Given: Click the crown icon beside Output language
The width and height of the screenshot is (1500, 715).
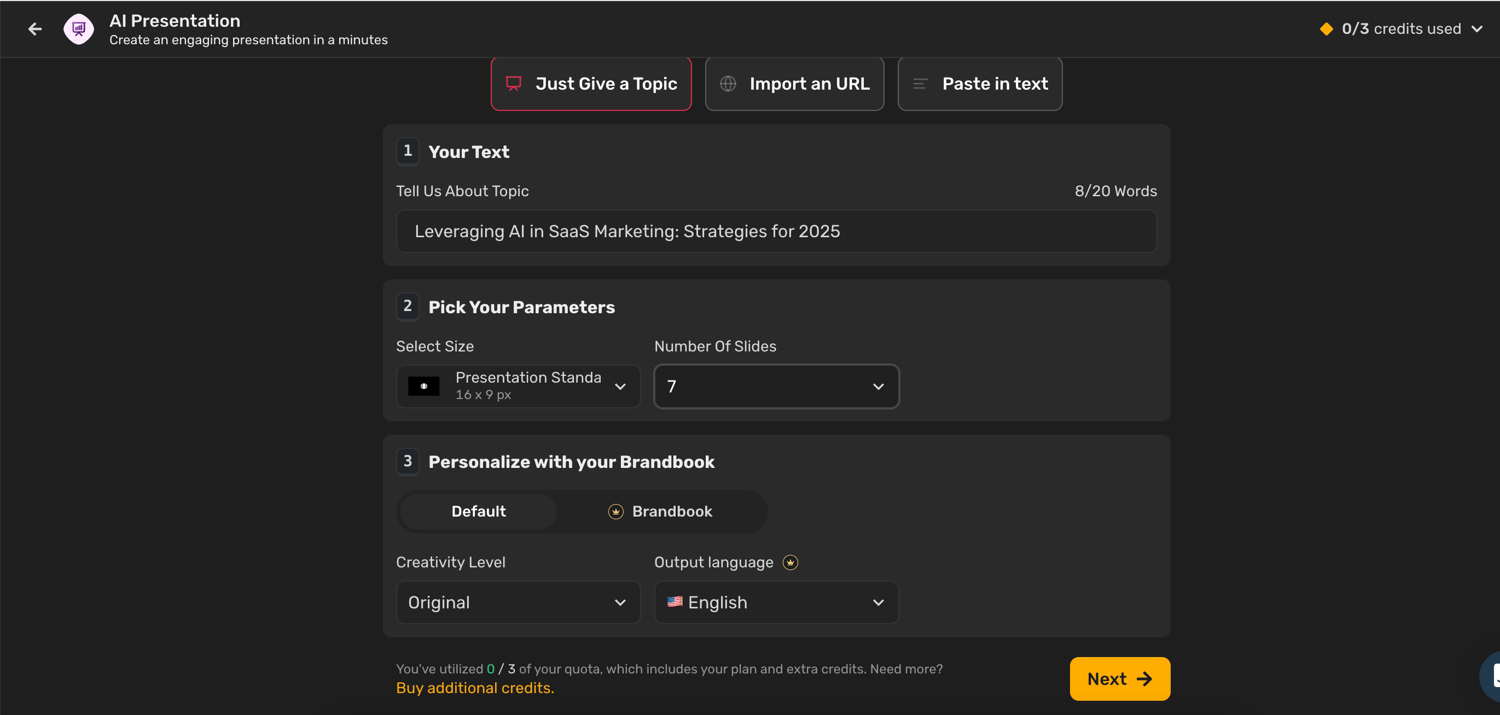Looking at the screenshot, I should coord(790,563).
